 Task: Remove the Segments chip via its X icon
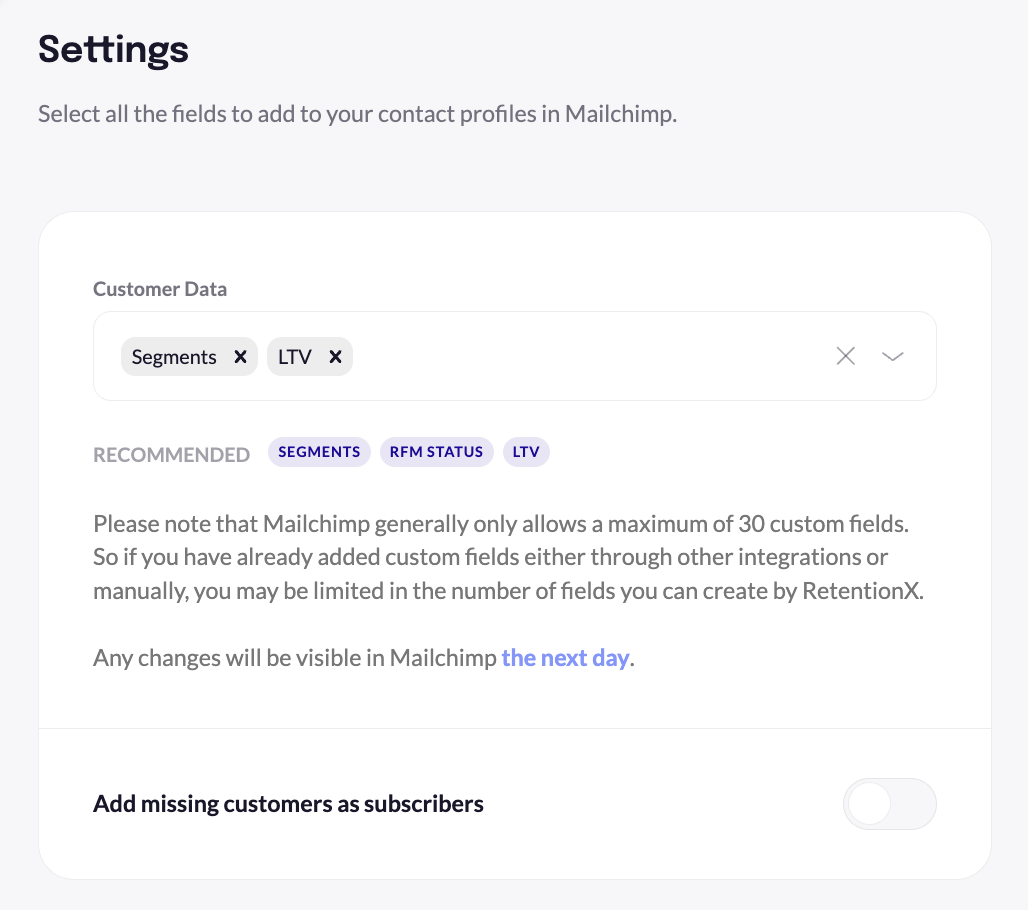[240, 356]
